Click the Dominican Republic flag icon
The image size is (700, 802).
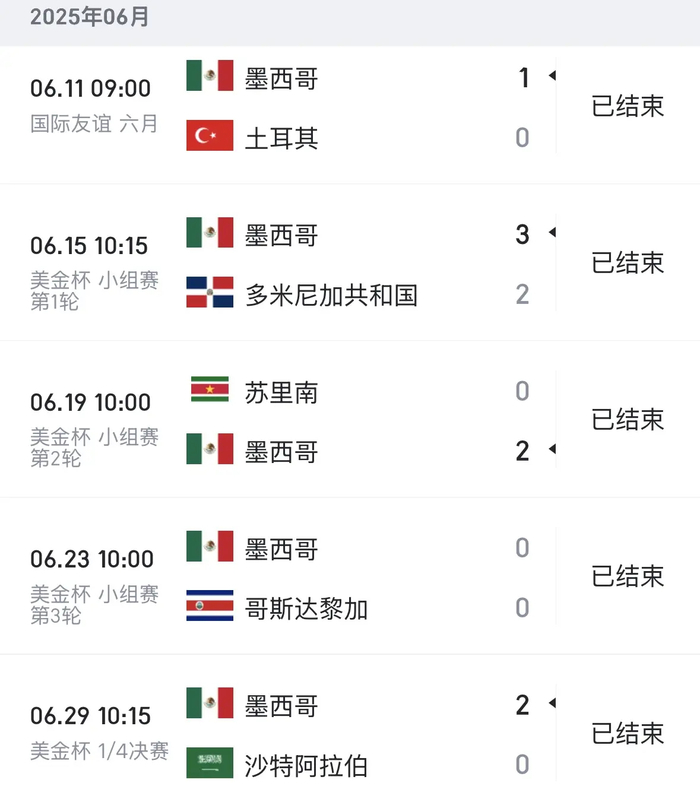210,293
